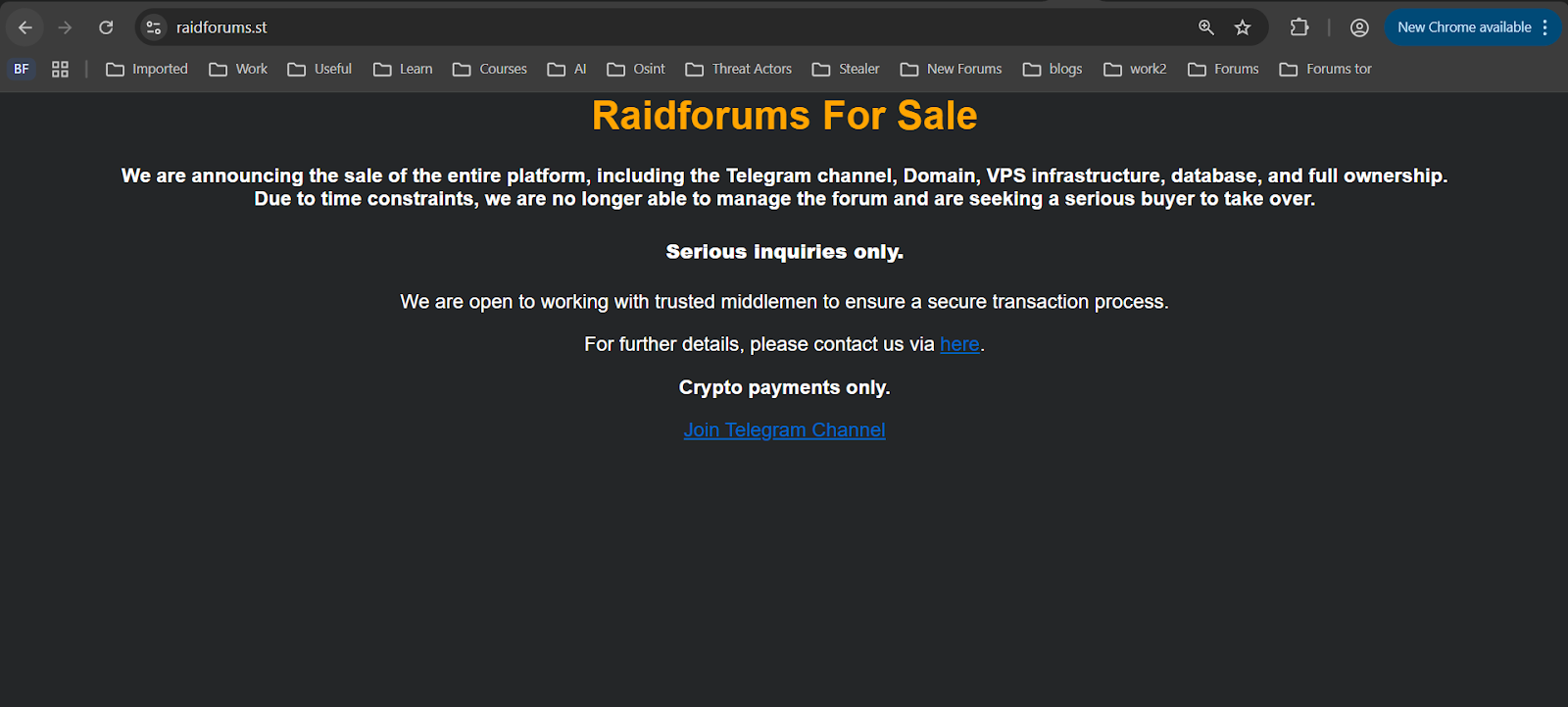Open the Chrome profile icon
Image resolution: width=1568 pixels, height=707 pixels.
[1359, 27]
